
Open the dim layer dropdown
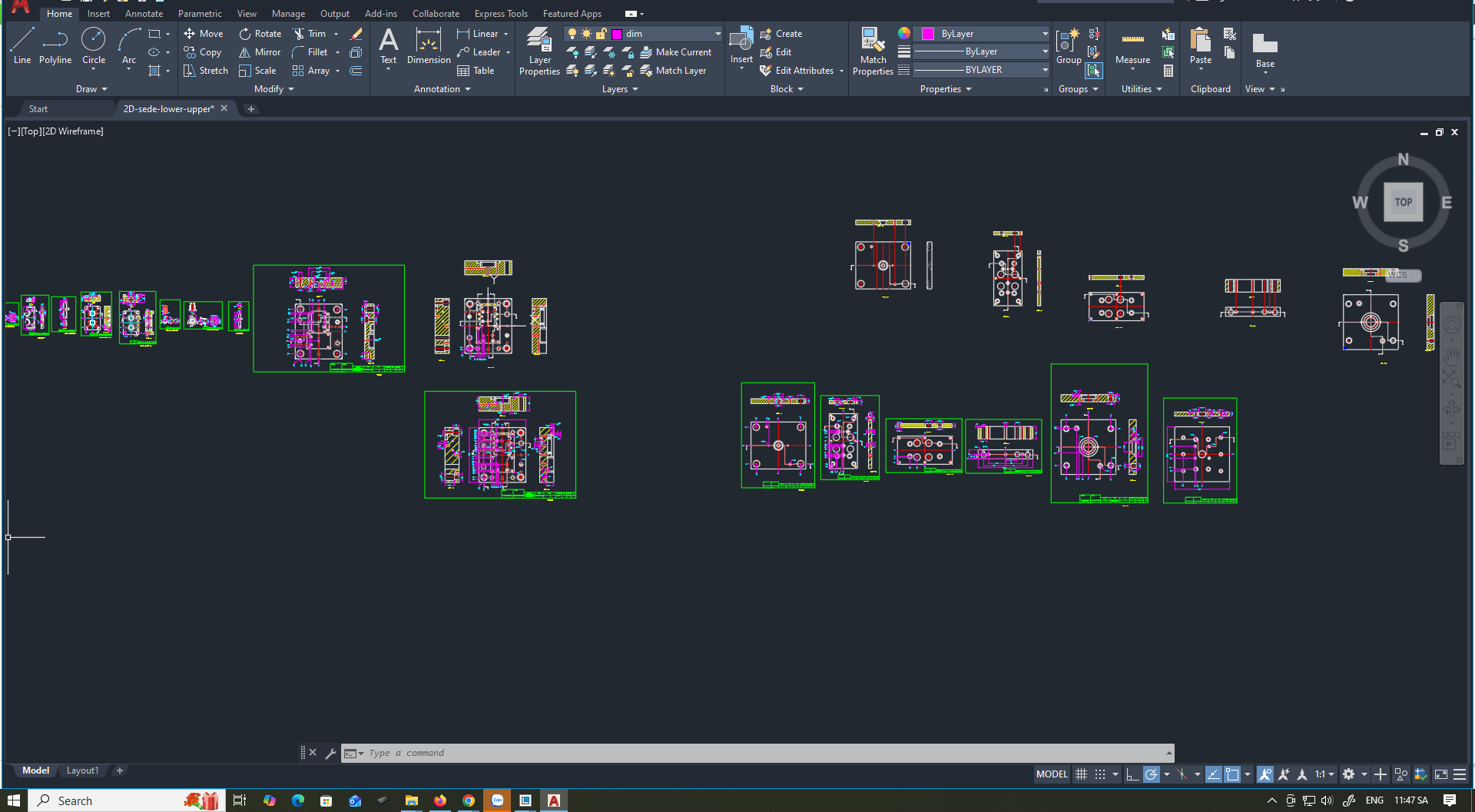tap(718, 34)
